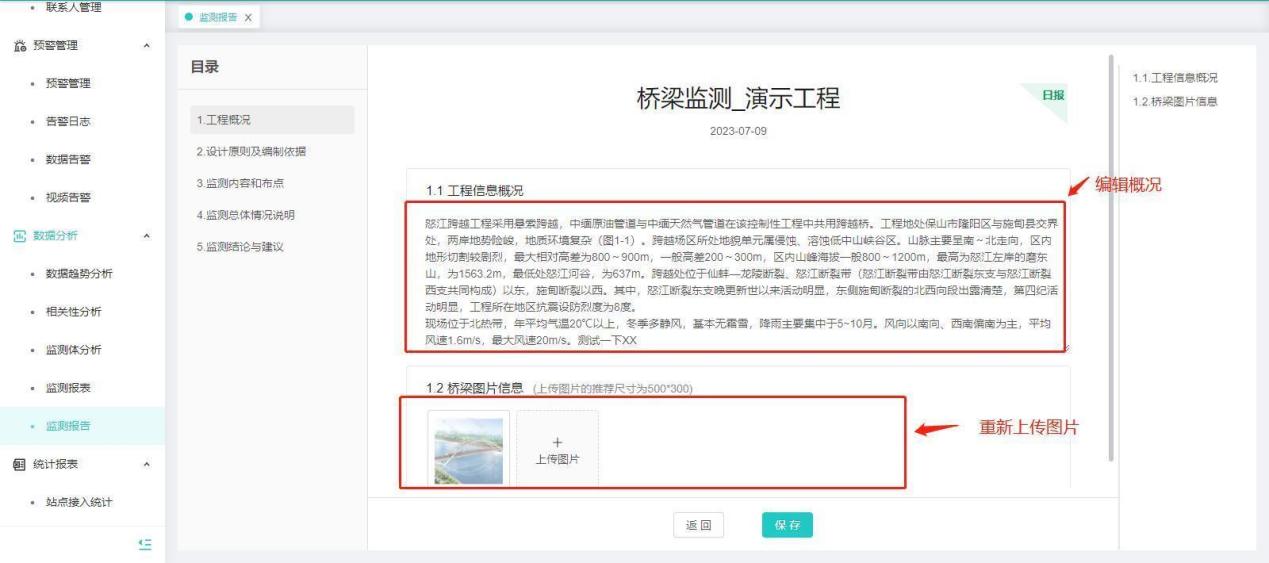
Task: Open 数据趋势分析 in the sidebar
Action: [x=79, y=274]
